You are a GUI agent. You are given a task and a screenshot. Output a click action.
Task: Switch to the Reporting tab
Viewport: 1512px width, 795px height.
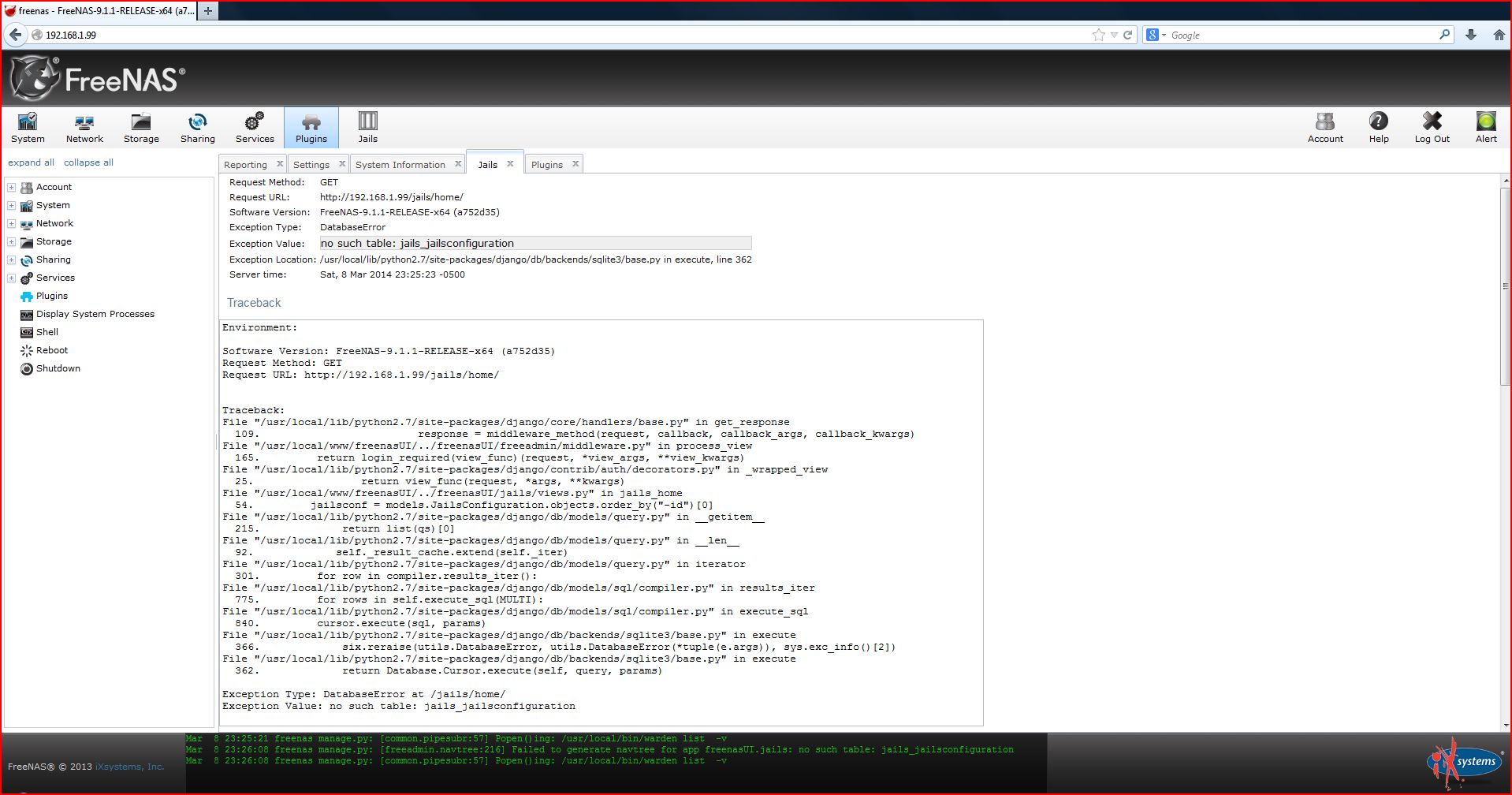pyautogui.click(x=245, y=165)
